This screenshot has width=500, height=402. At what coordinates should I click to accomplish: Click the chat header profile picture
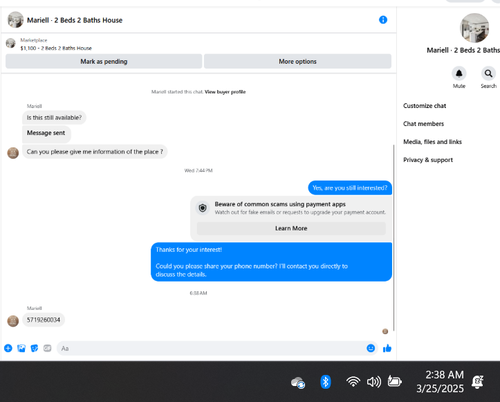coord(15,20)
